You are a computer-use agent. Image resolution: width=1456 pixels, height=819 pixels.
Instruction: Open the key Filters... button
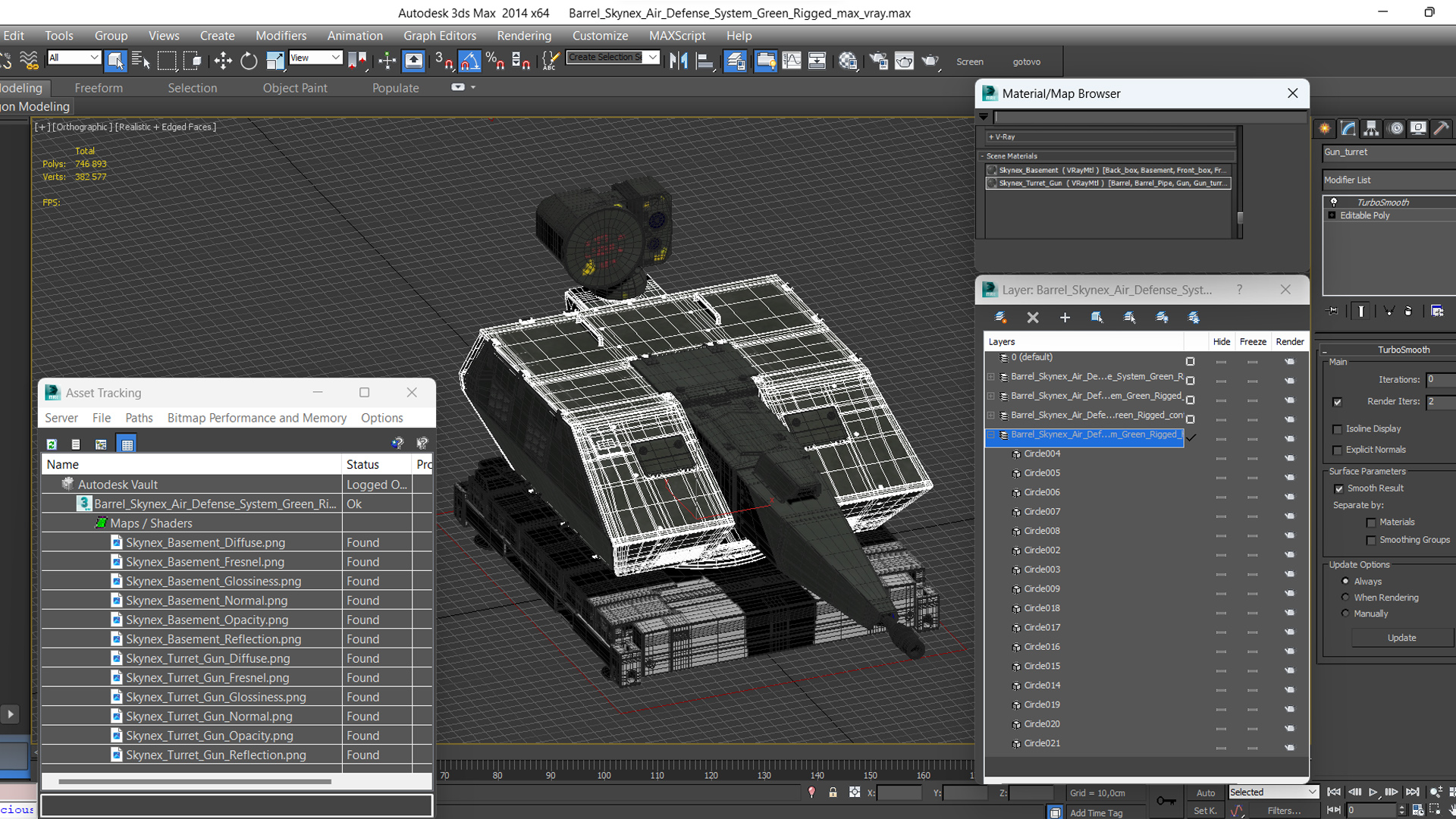tap(1285, 811)
